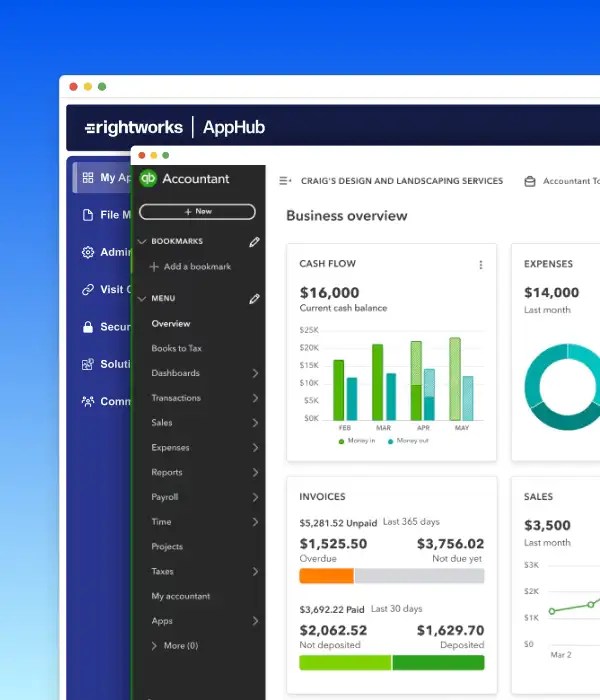This screenshot has height=700, width=600.
Task: Collapse the MENU section chevron
Action: [142, 299]
